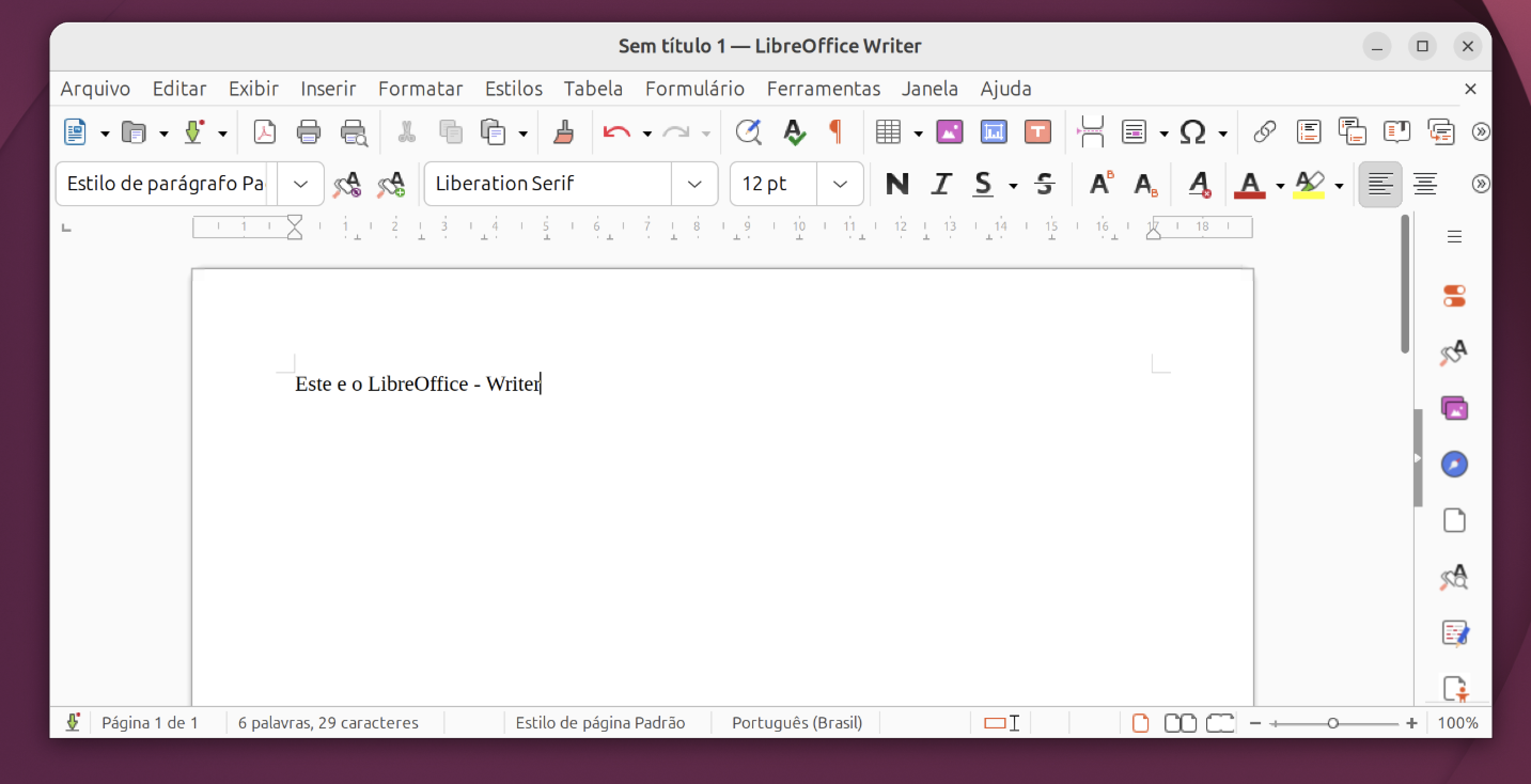Expand the Liberation Serif font dropdown
The width and height of the screenshot is (1531, 784).
(x=694, y=184)
